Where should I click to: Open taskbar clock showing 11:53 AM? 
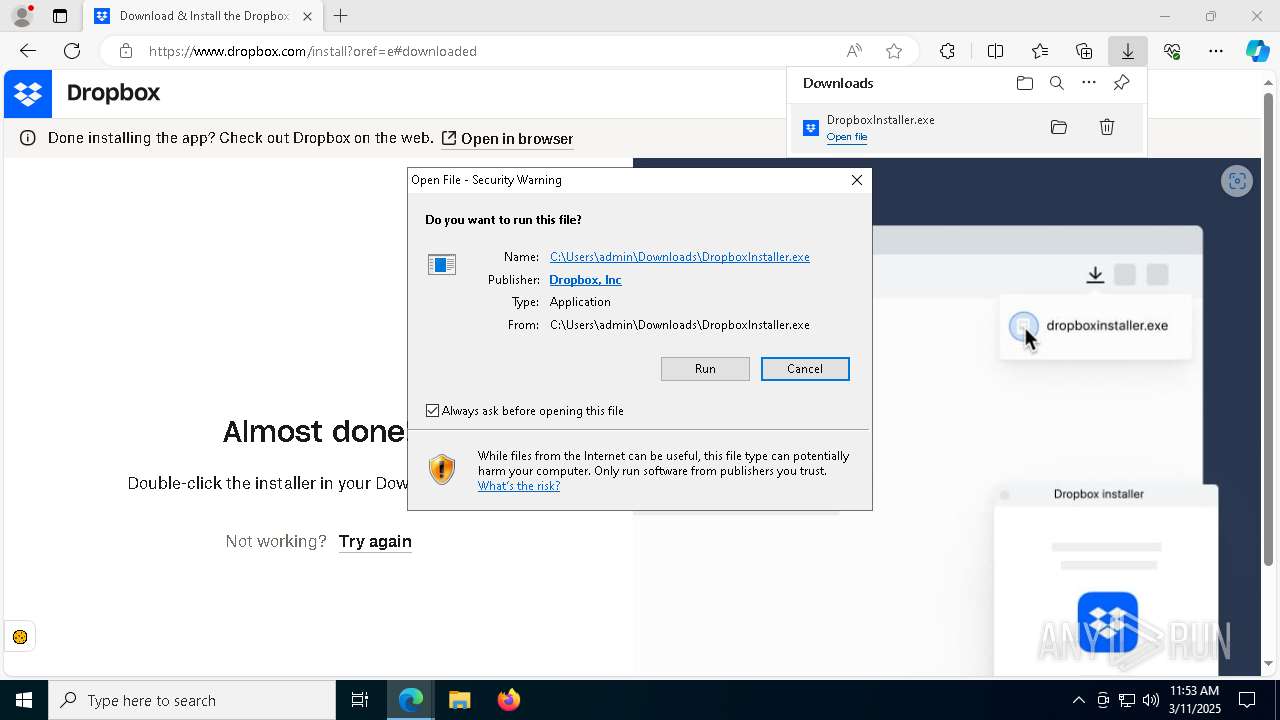(1195, 700)
